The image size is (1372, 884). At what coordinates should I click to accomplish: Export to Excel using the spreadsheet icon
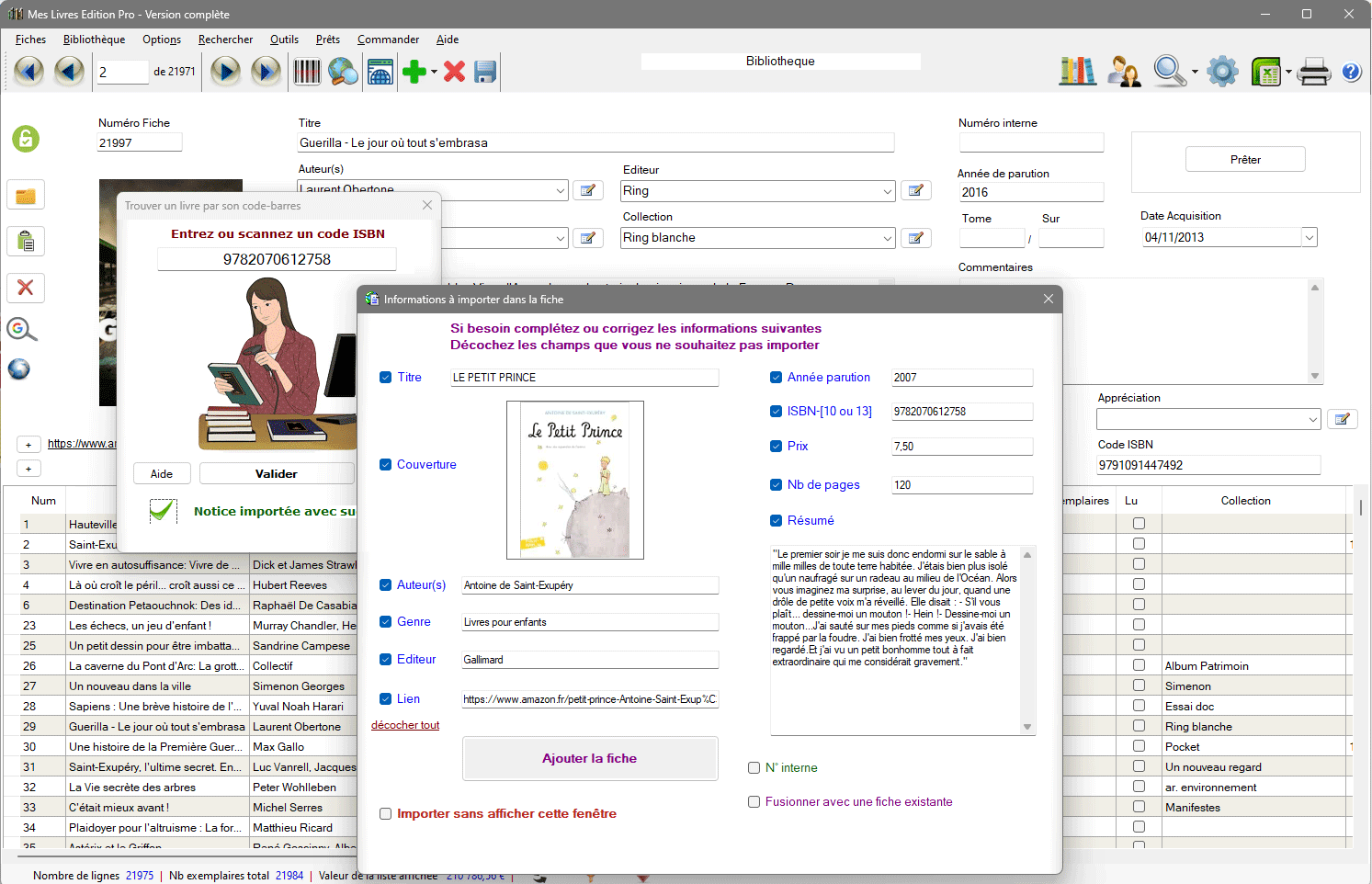click(x=1266, y=71)
